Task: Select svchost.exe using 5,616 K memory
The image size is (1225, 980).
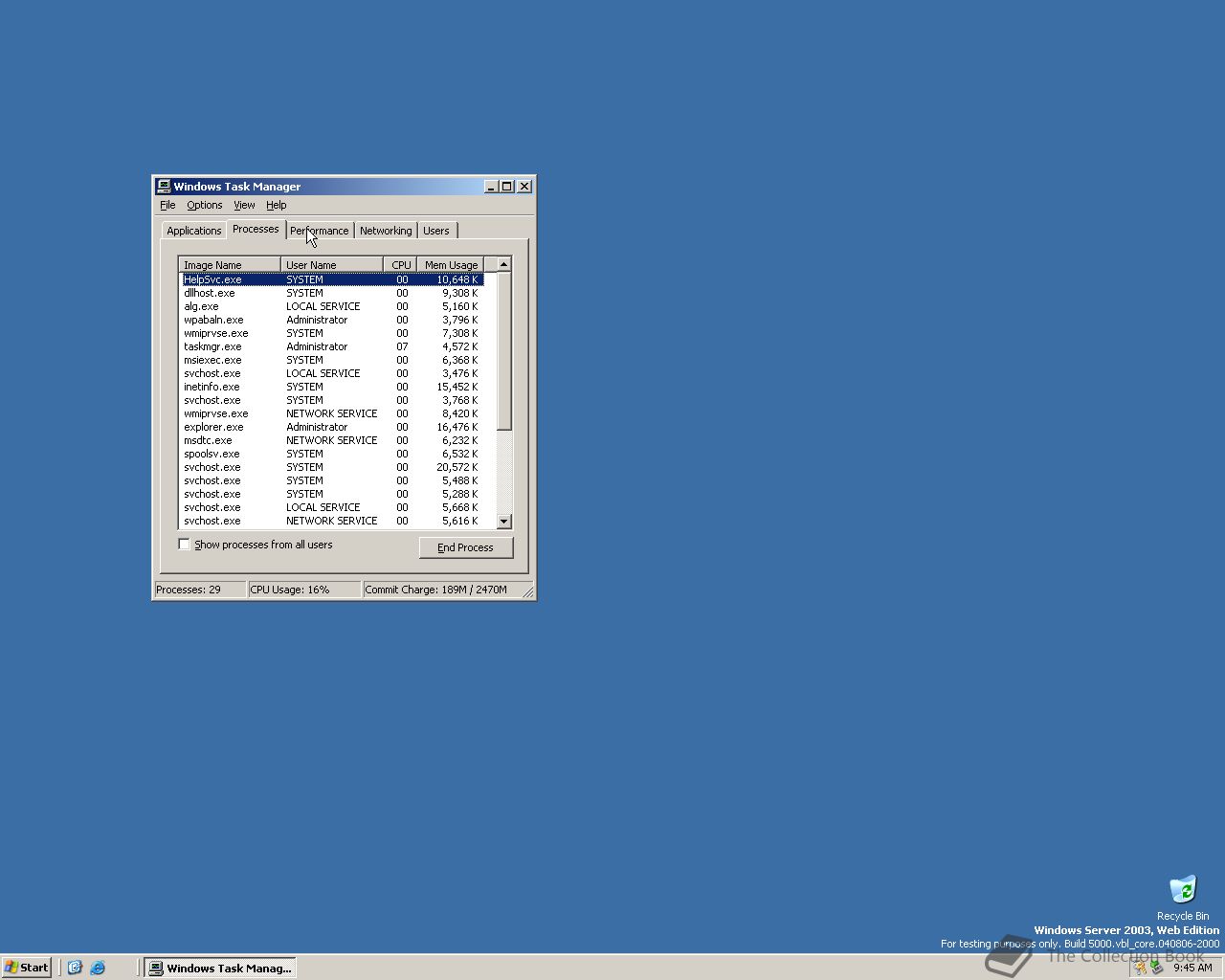Action: pos(333,521)
